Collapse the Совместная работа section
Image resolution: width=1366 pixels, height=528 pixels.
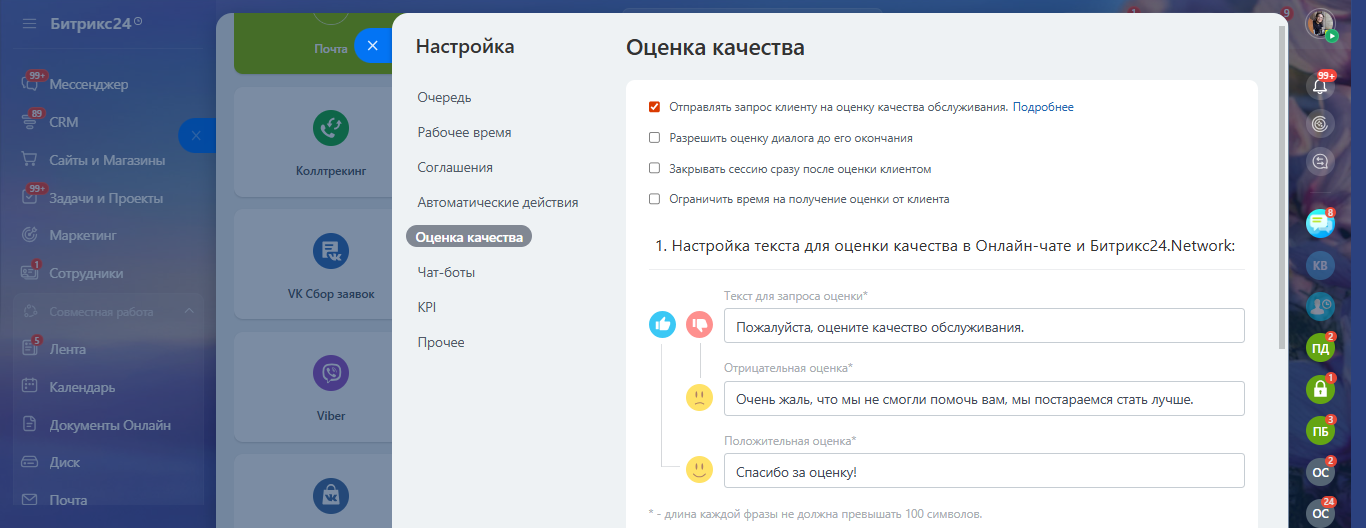(x=189, y=312)
